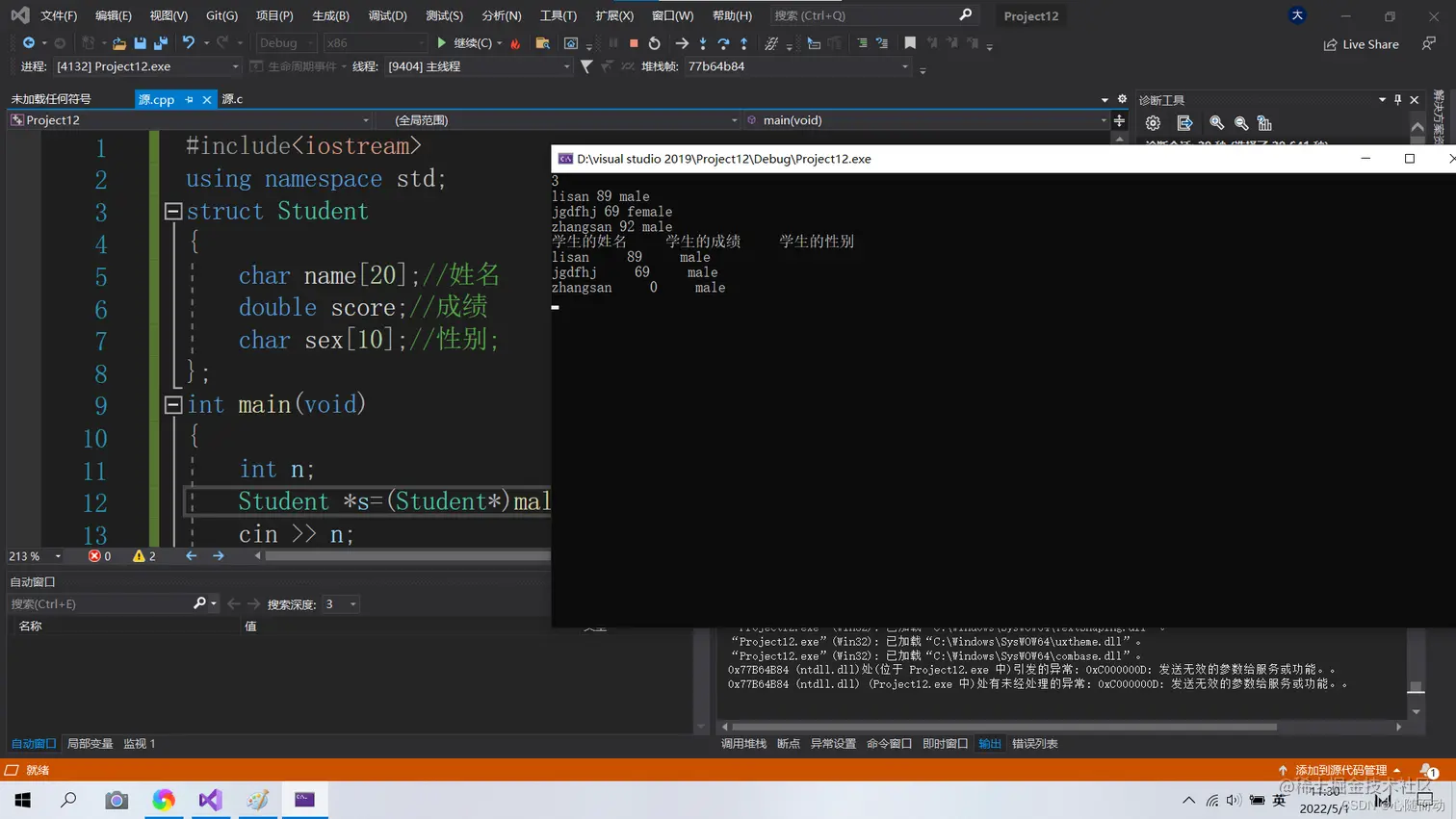This screenshot has height=819, width=1456.
Task: Click the Restart debugging icon
Action: (x=655, y=43)
